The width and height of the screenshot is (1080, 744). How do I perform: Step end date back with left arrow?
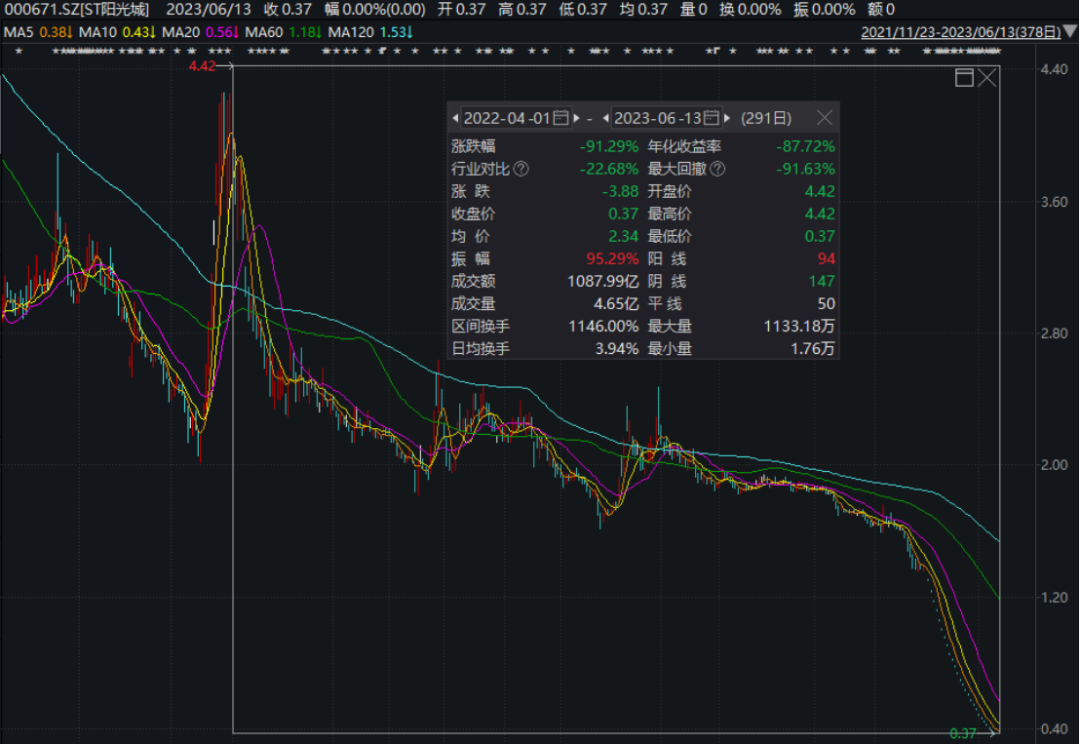coord(606,118)
